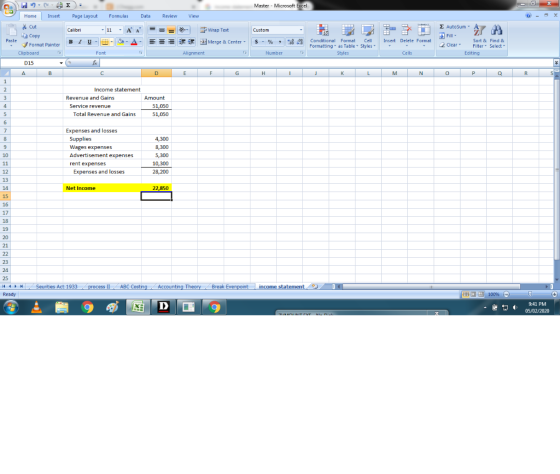Switch to the Formulas ribbon tab

(118, 16)
